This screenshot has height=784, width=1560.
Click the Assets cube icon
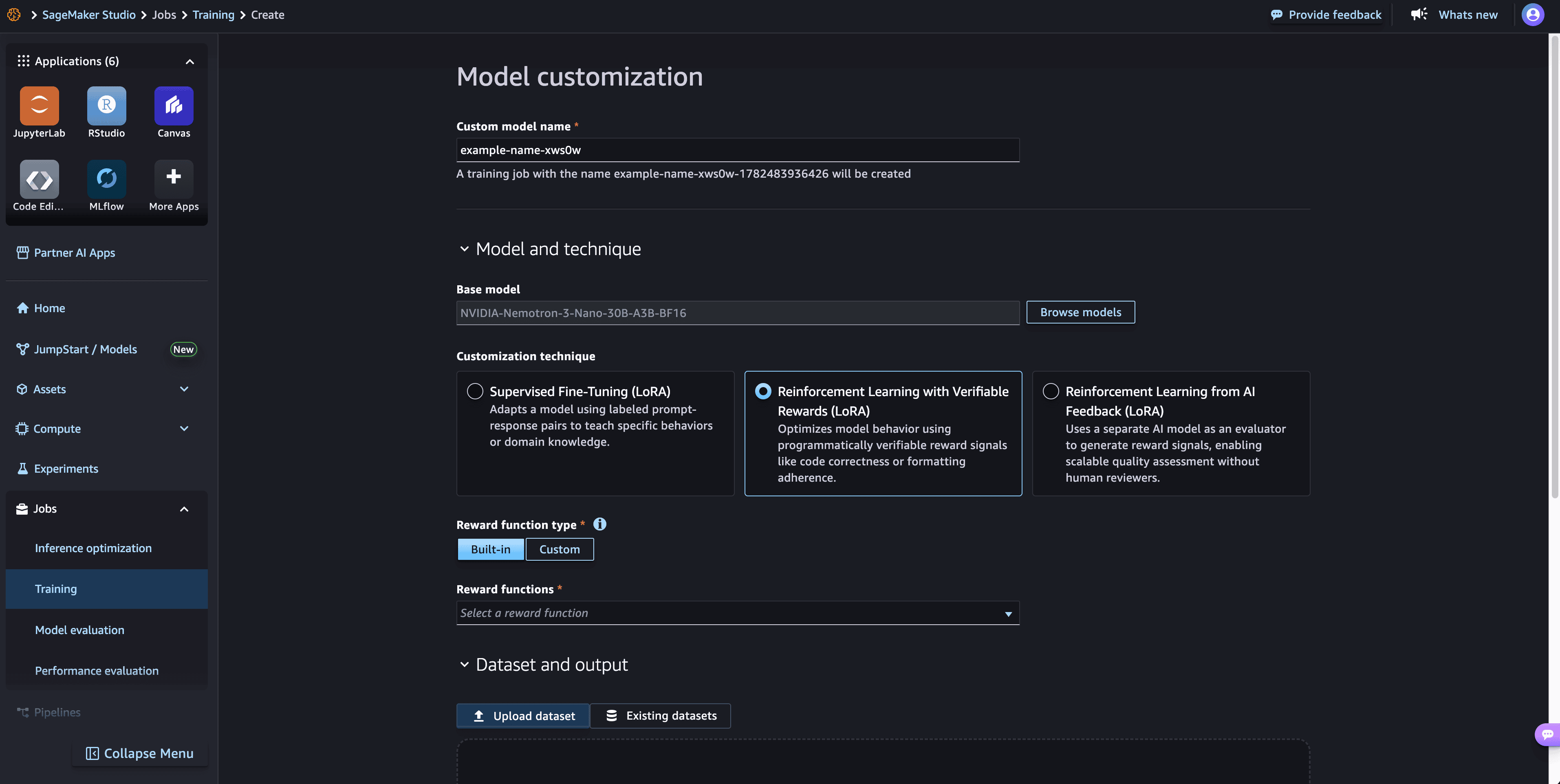22,389
